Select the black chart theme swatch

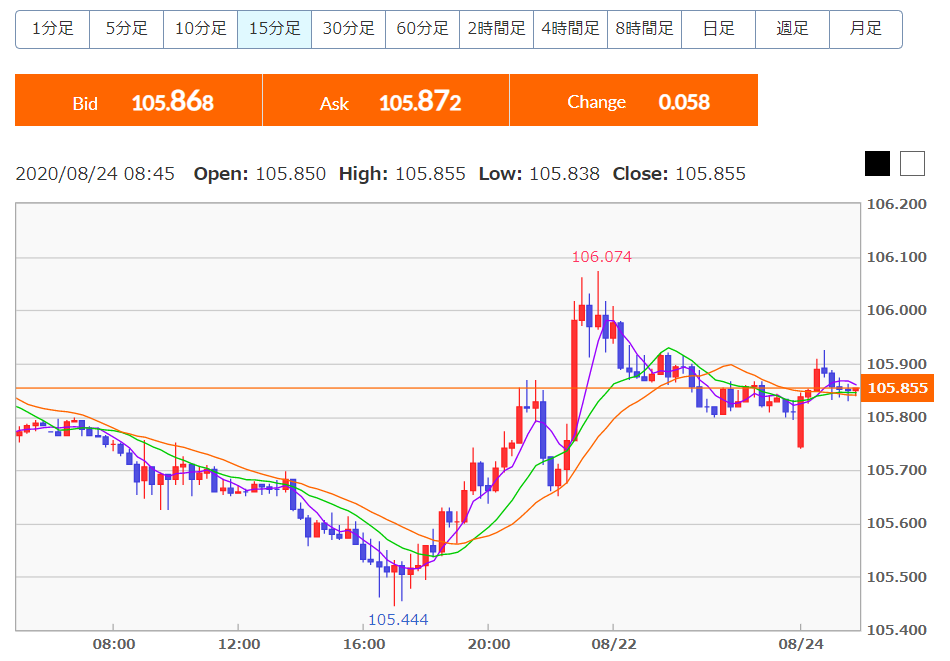[x=877, y=164]
